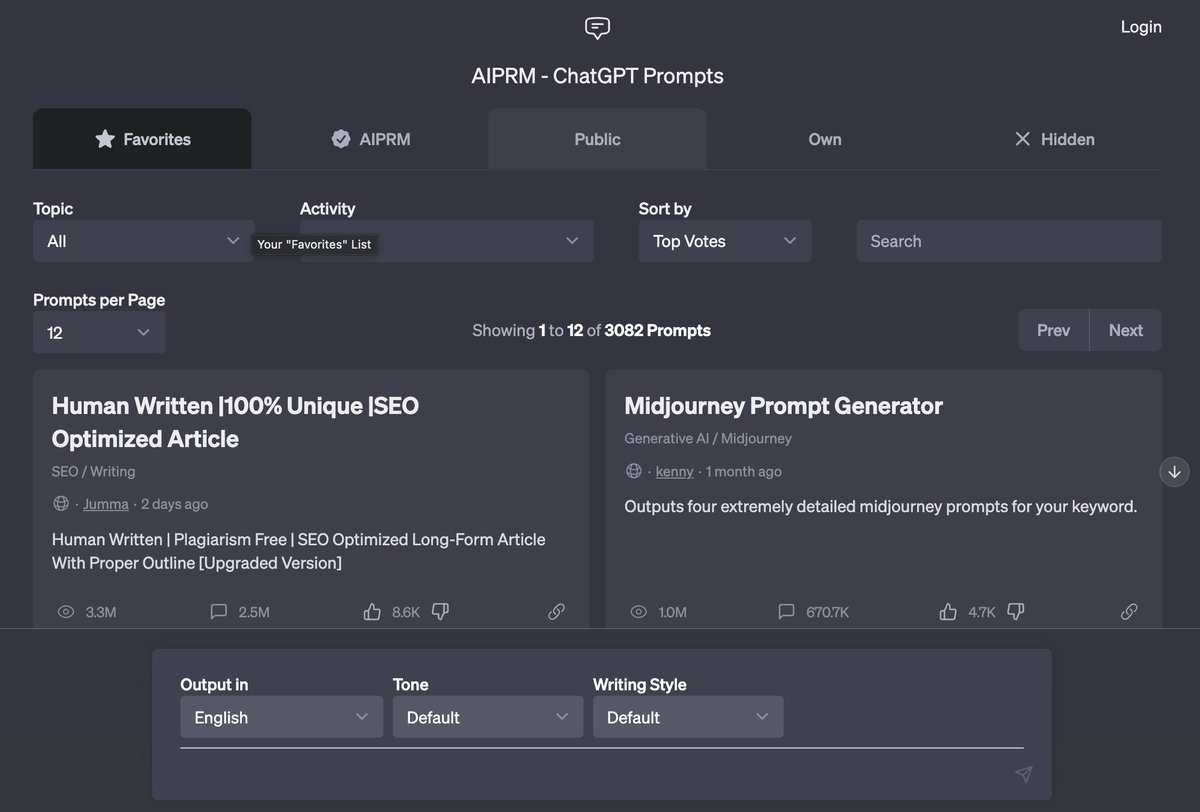Click views eye icon showing 3.3M
Image resolution: width=1200 pixels, height=812 pixels.
point(66,612)
